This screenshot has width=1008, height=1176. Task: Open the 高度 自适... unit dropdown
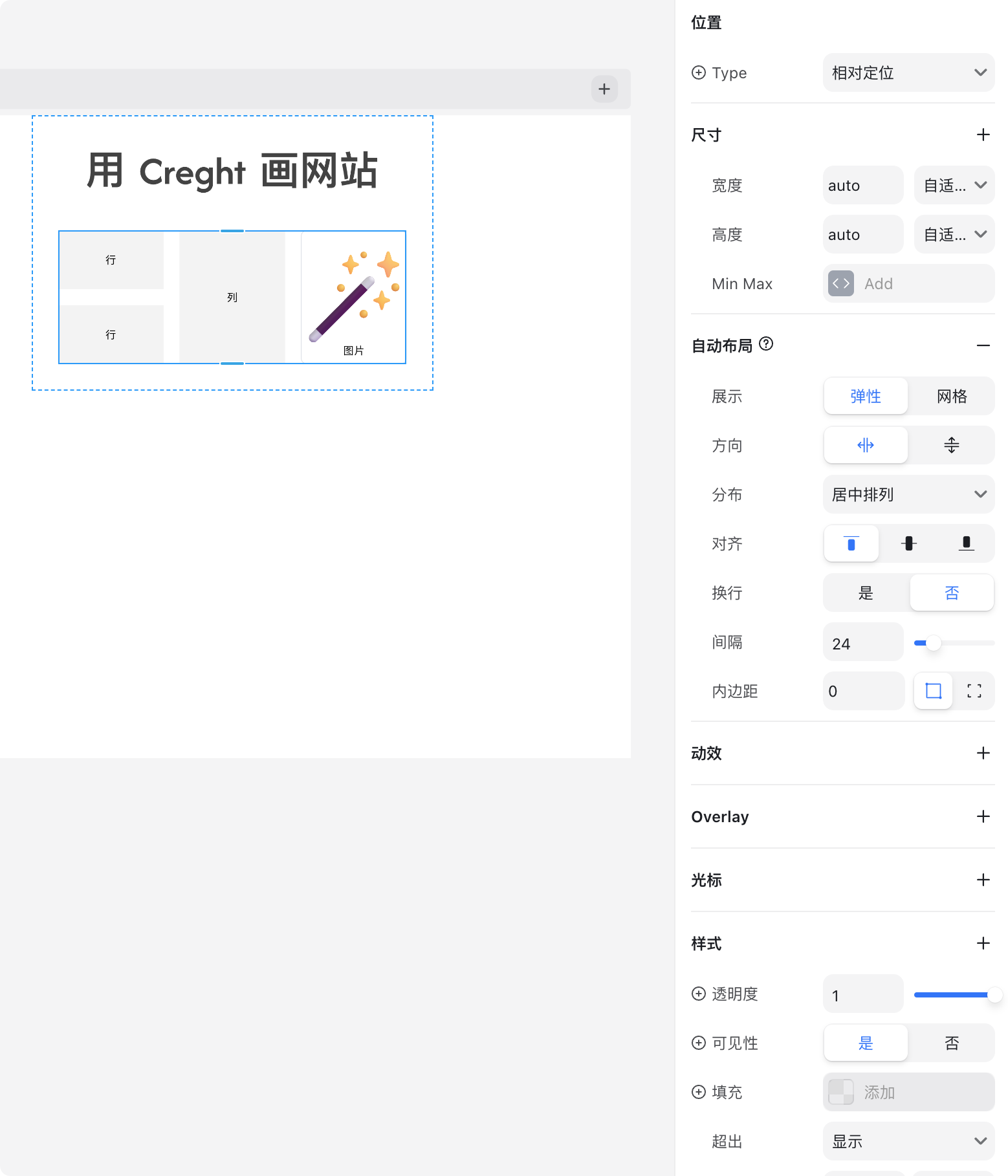954,234
